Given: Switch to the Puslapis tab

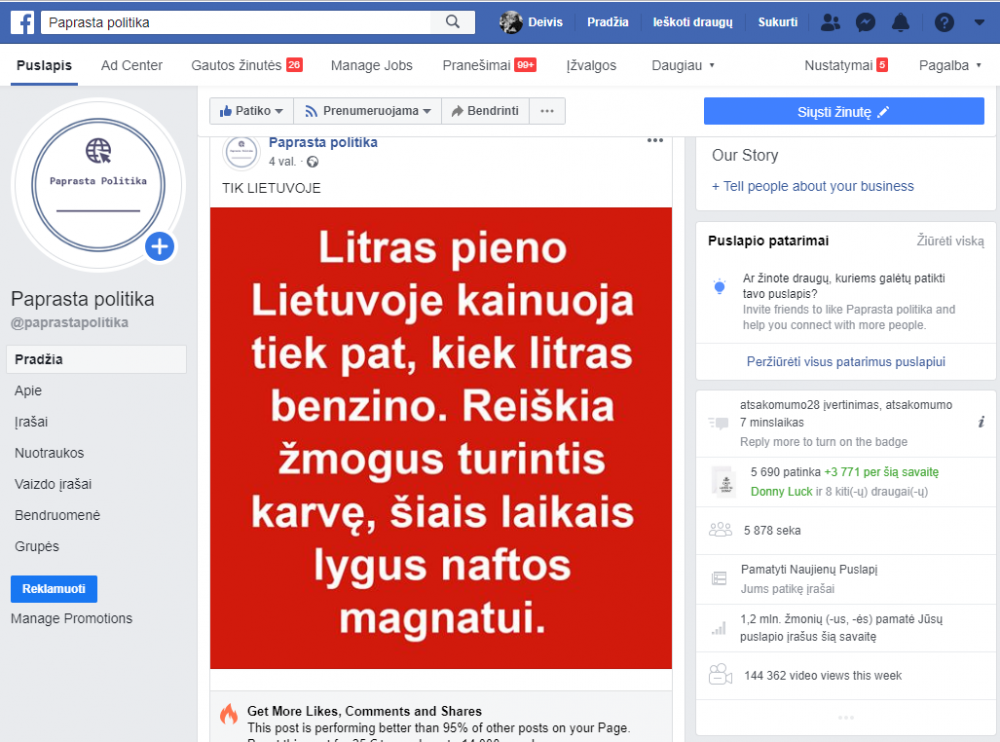Looking at the screenshot, I should click(44, 65).
